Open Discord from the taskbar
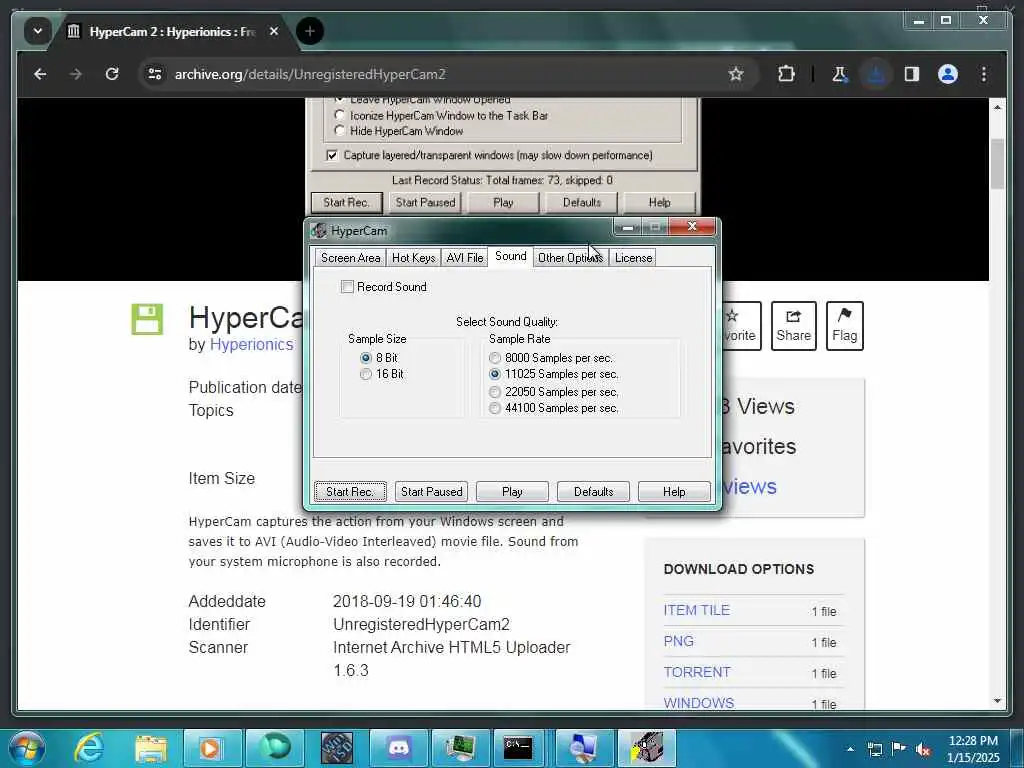The width and height of the screenshot is (1024, 768). (x=398, y=748)
